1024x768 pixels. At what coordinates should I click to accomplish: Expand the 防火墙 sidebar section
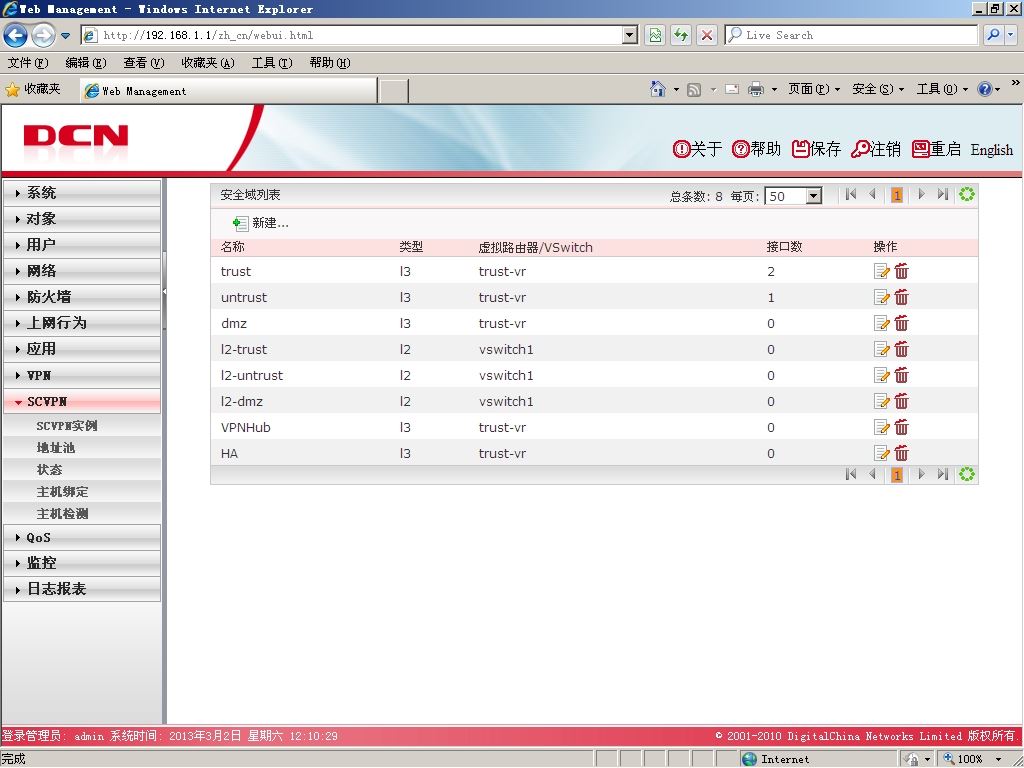pyautogui.click(x=82, y=297)
